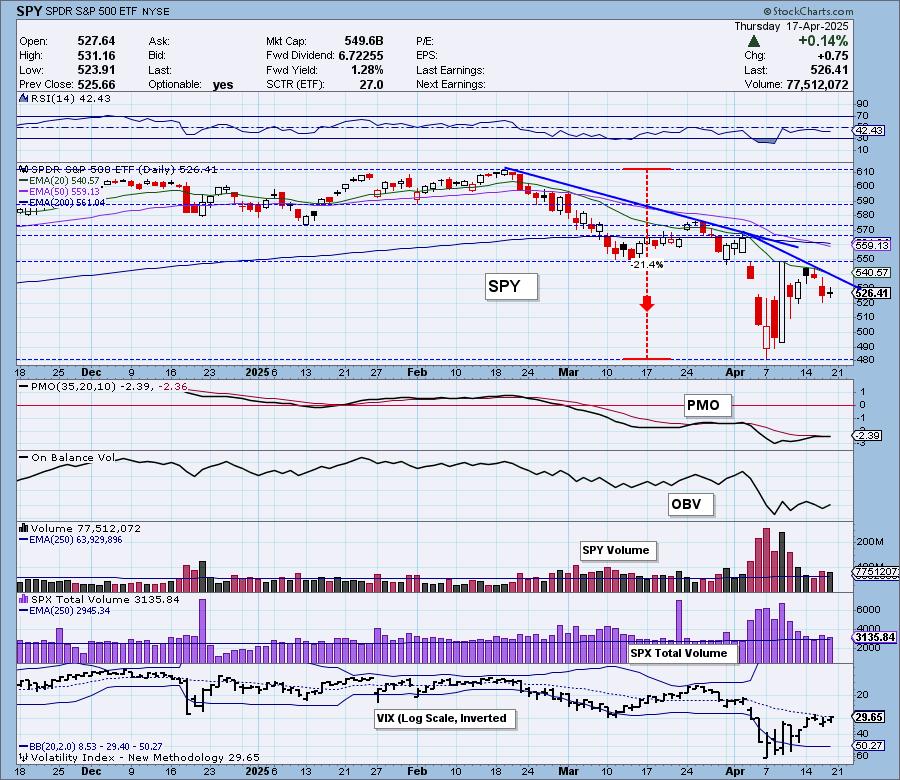Image resolution: width=900 pixels, height=780 pixels.
Task: Click the green up-triangle beside +0.14%
Action: [754, 41]
